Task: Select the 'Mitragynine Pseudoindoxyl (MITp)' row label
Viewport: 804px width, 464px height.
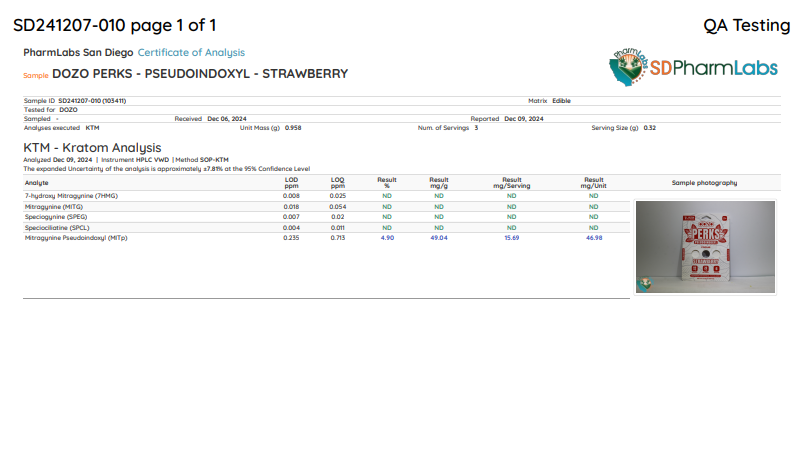Action: [x=76, y=238]
